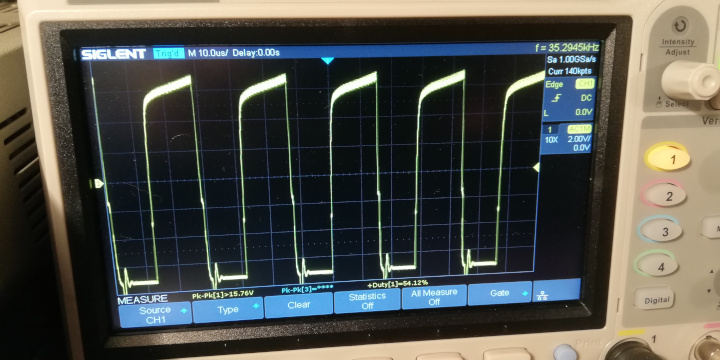Select the Edge trigger info panel

[x=569, y=98]
